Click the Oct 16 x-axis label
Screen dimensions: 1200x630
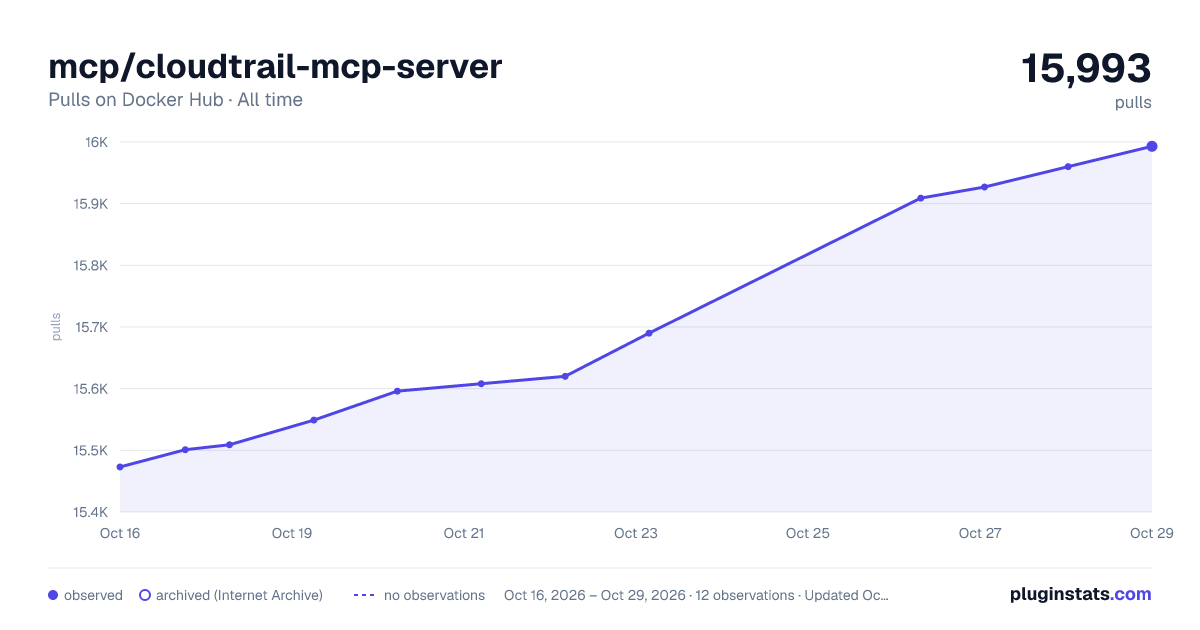[120, 533]
